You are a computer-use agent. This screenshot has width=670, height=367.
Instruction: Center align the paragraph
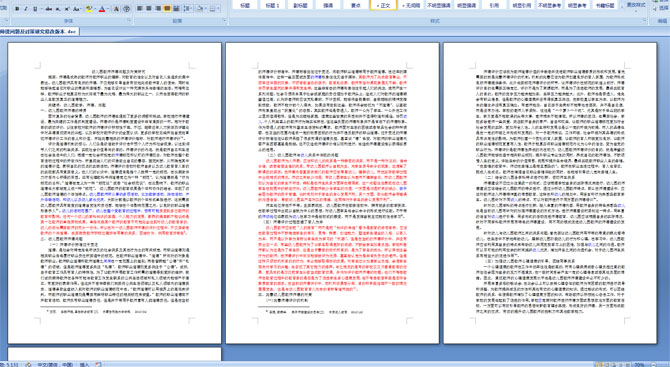(149, 9)
